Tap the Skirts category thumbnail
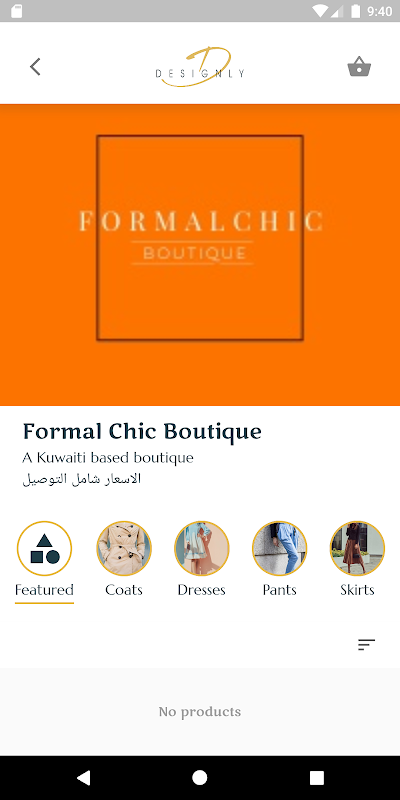This screenshot has width=400, height=800. click(357, 548)
